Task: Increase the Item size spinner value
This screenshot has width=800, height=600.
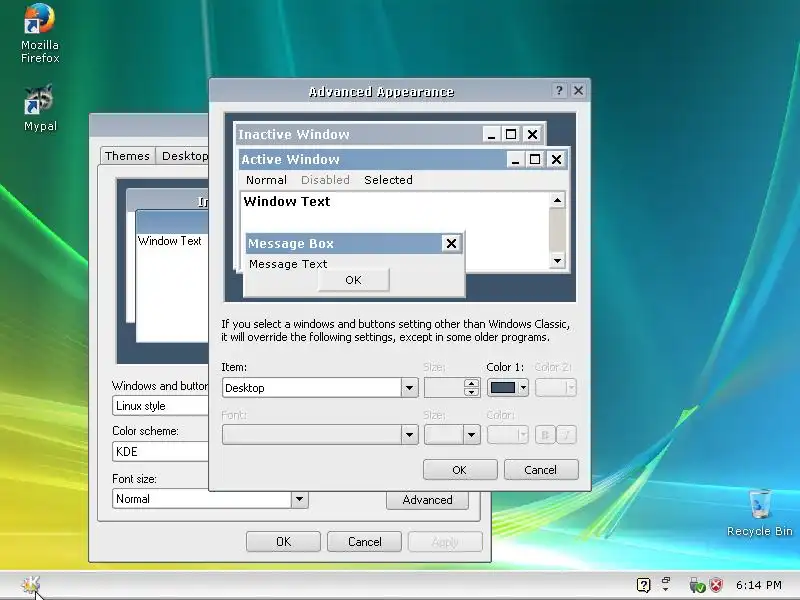Action: tap(471, 383)
